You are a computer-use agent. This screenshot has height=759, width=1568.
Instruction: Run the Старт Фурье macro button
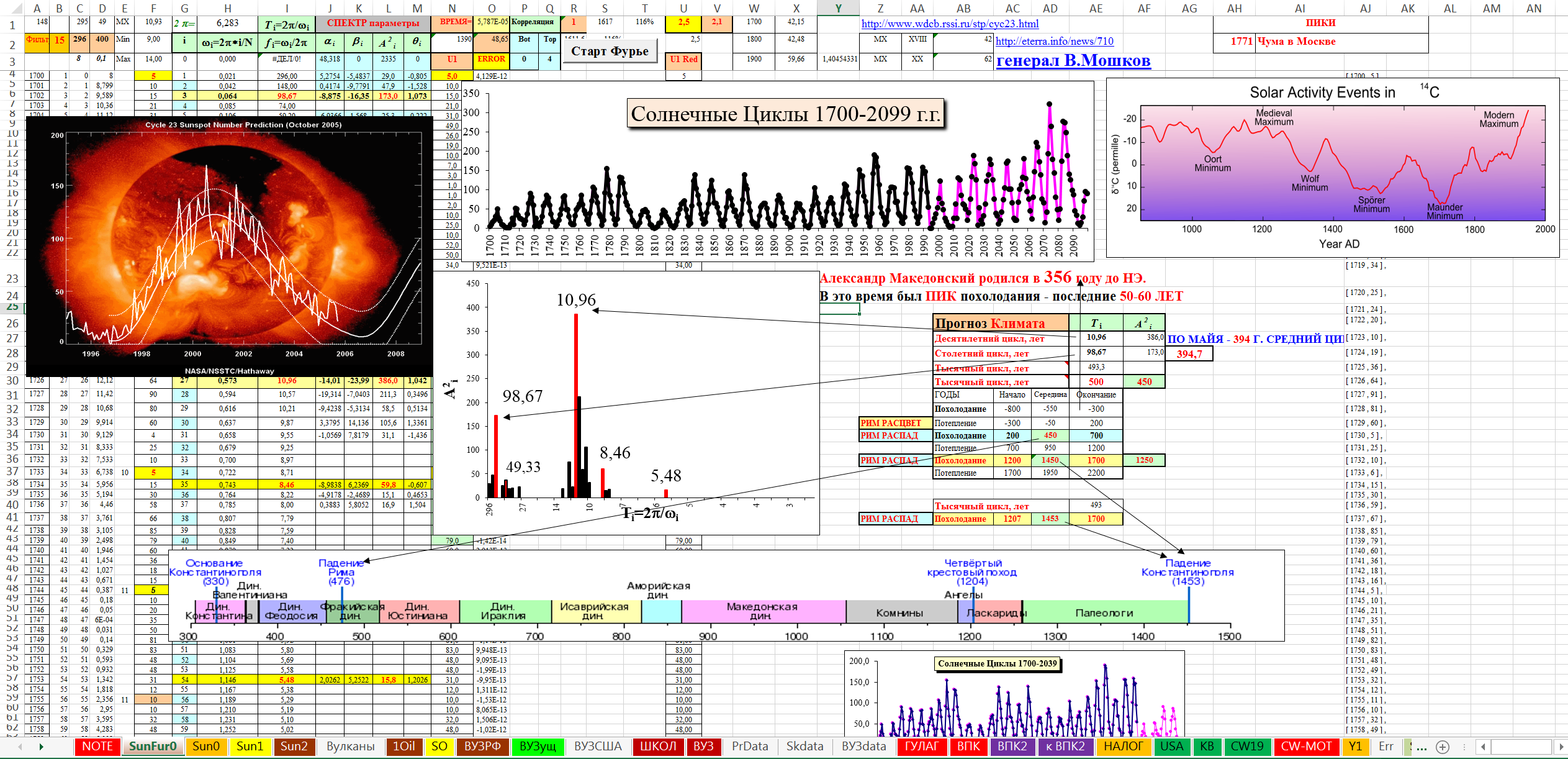[610, 51]
